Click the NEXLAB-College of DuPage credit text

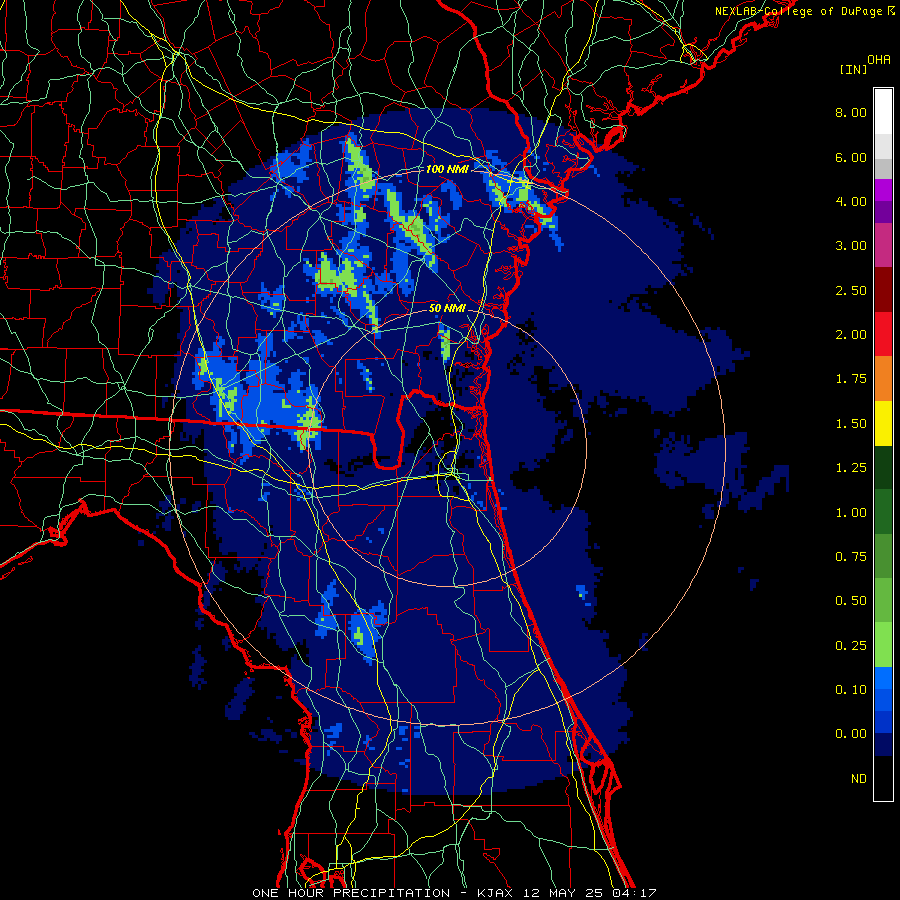tap(804, 11)
